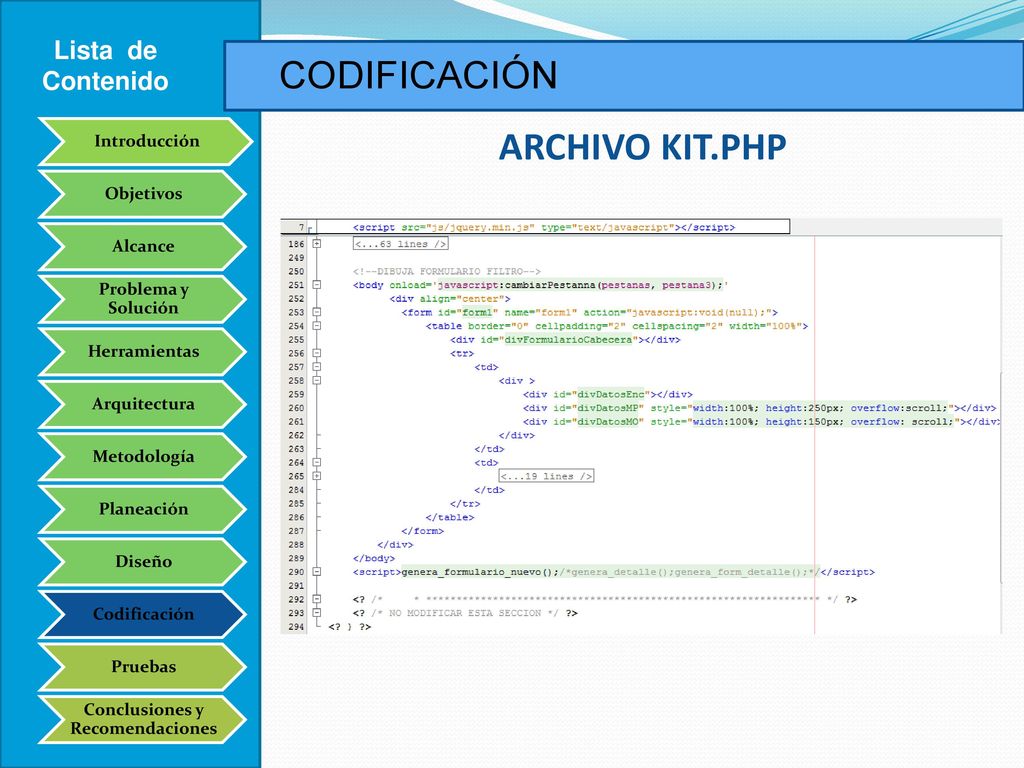Open Conclusiones y Recomendaciones section

[x=142, y=719]
